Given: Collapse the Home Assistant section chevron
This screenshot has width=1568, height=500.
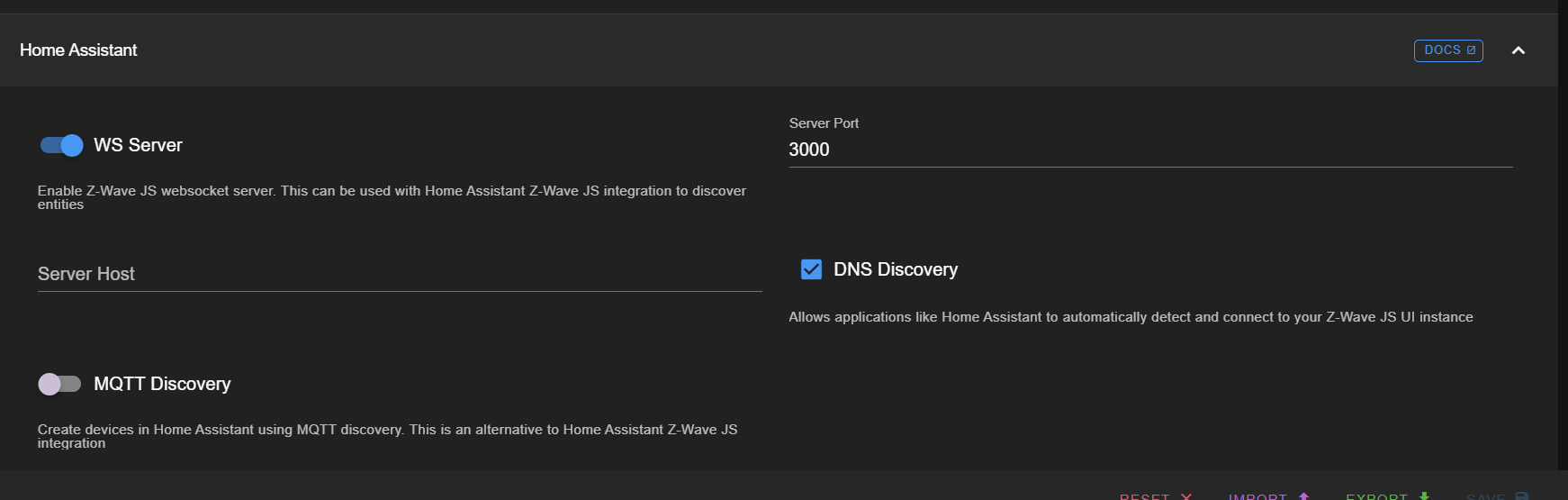Looking at the screenshot, I should (x=1518, y=50).
